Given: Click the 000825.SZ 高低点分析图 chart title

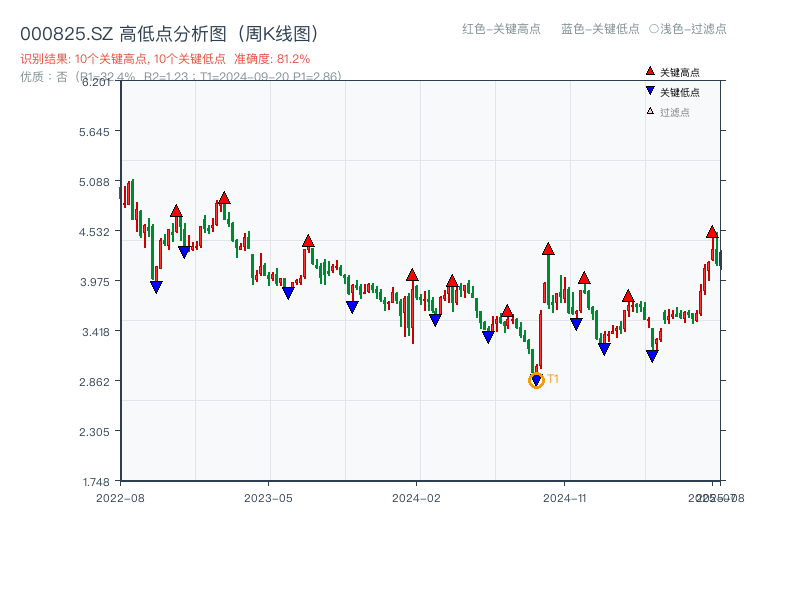Looking at the screenshot, I should (169, 33).
